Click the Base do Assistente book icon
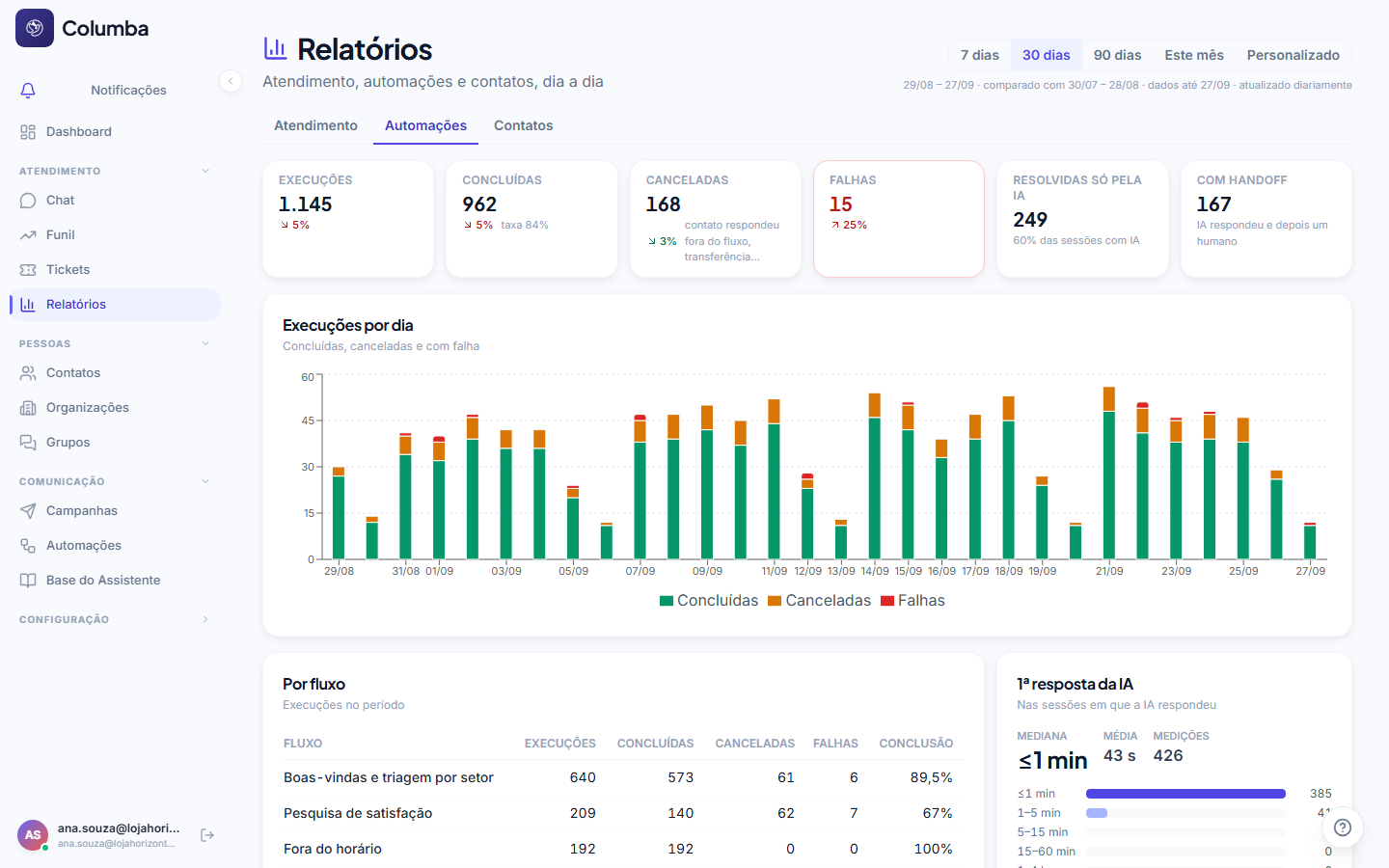1389x868 pixels. click(28, 581)
